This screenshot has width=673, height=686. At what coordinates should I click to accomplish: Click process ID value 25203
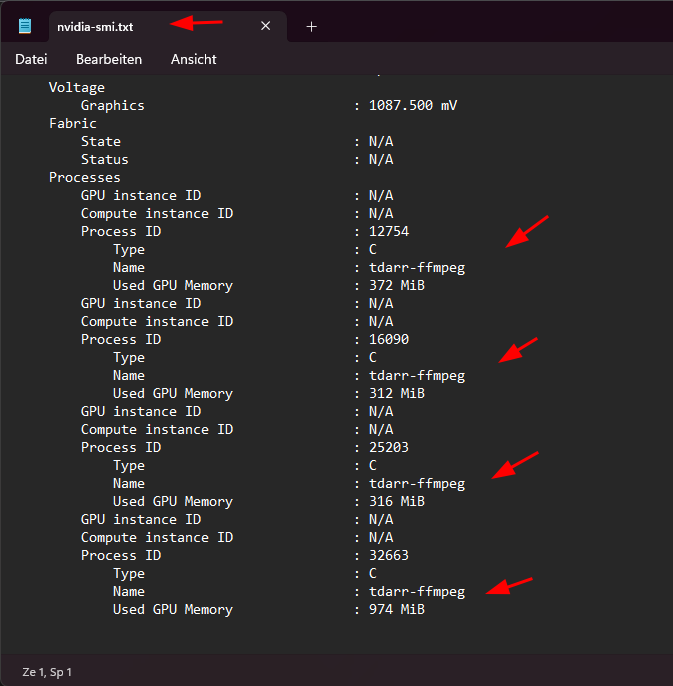[389, 447]
